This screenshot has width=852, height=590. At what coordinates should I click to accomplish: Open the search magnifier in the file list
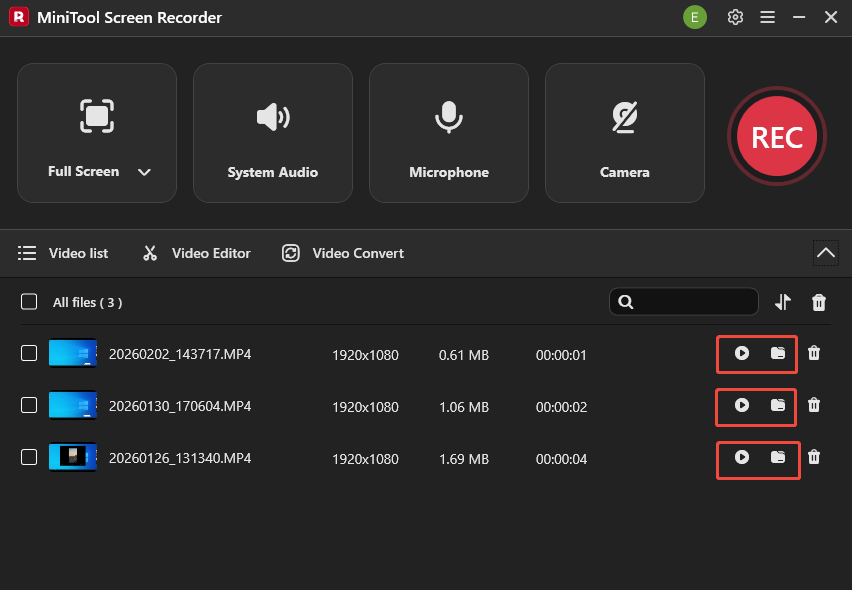[625, 301]
